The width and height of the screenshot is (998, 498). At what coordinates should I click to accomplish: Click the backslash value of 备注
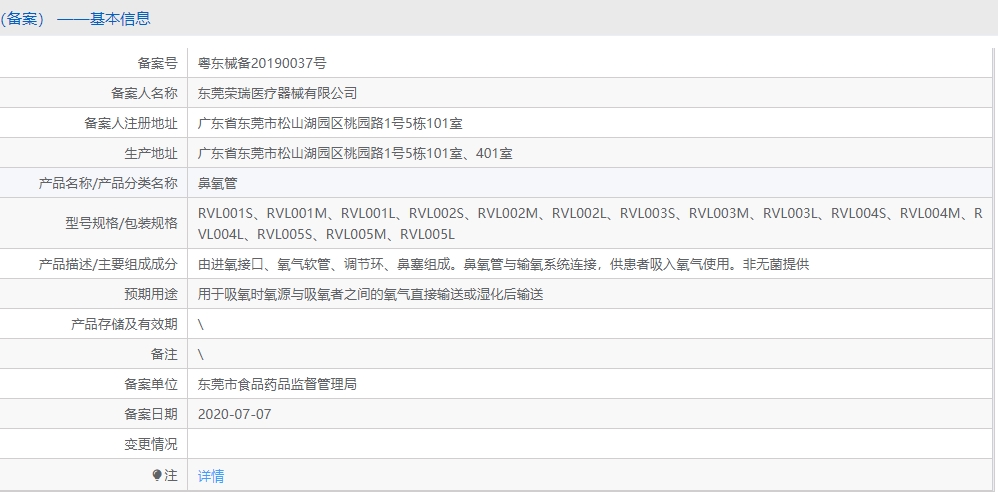[x=201, y=354]
